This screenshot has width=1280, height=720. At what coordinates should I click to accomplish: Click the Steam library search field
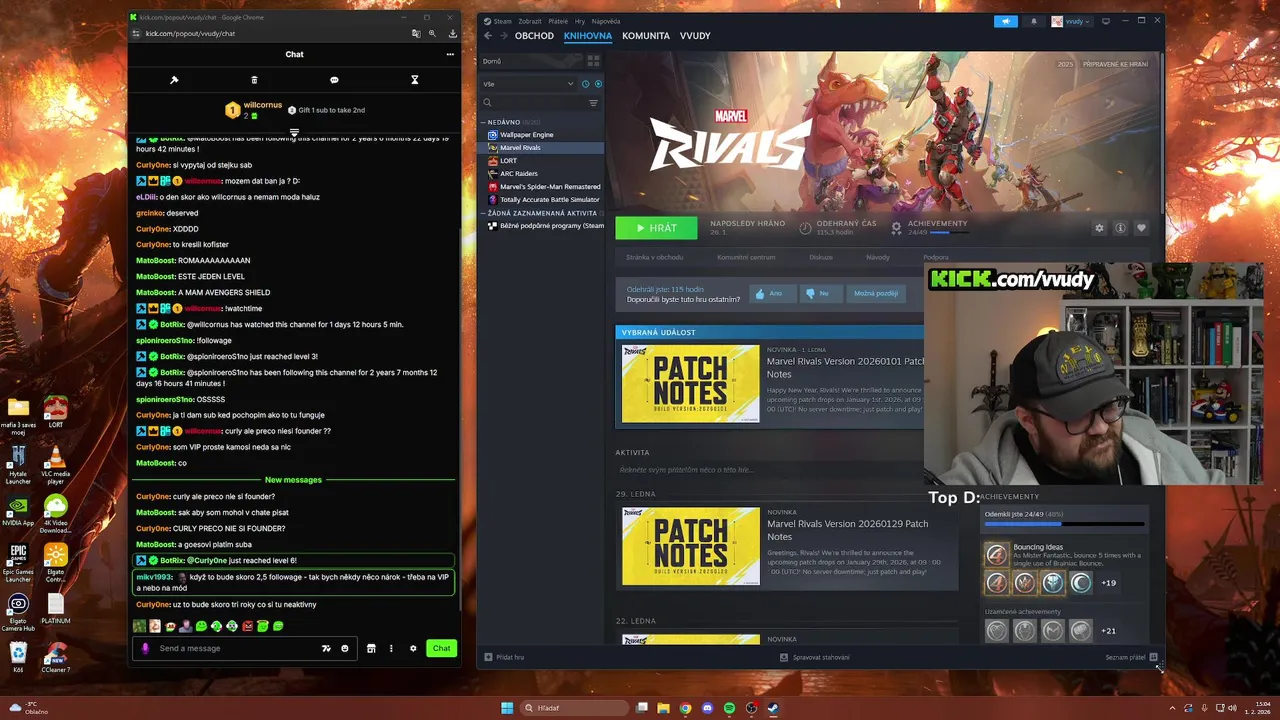[532, 103]
